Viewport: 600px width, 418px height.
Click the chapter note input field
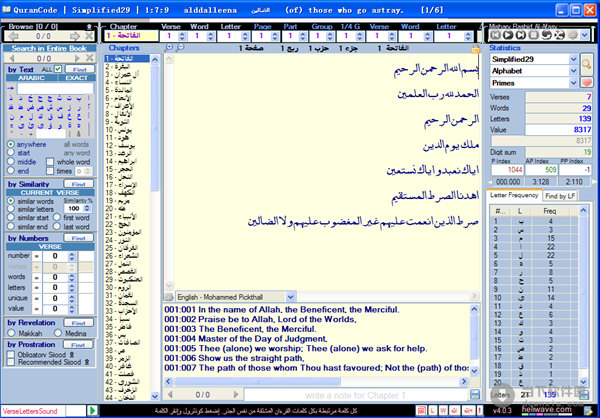point(356,395)
